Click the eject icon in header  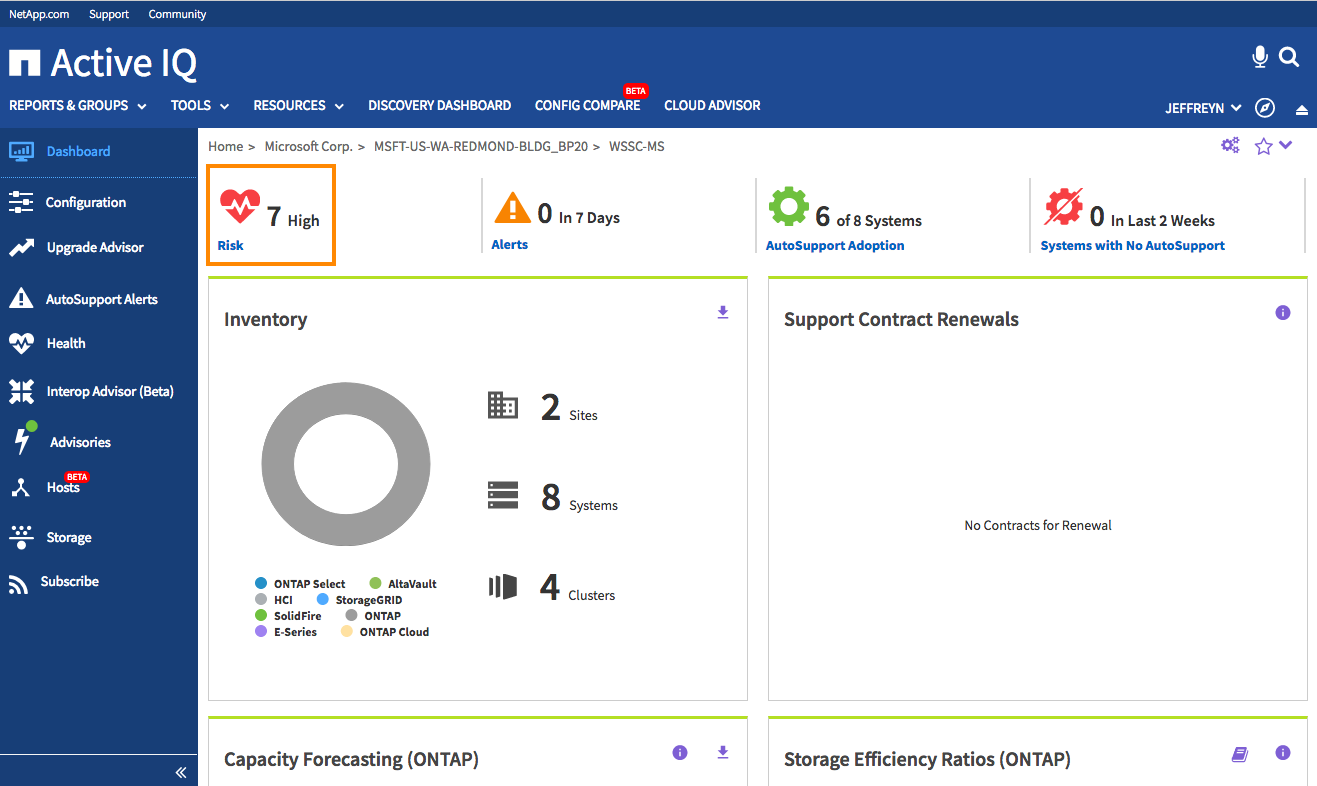(1301, 109)
